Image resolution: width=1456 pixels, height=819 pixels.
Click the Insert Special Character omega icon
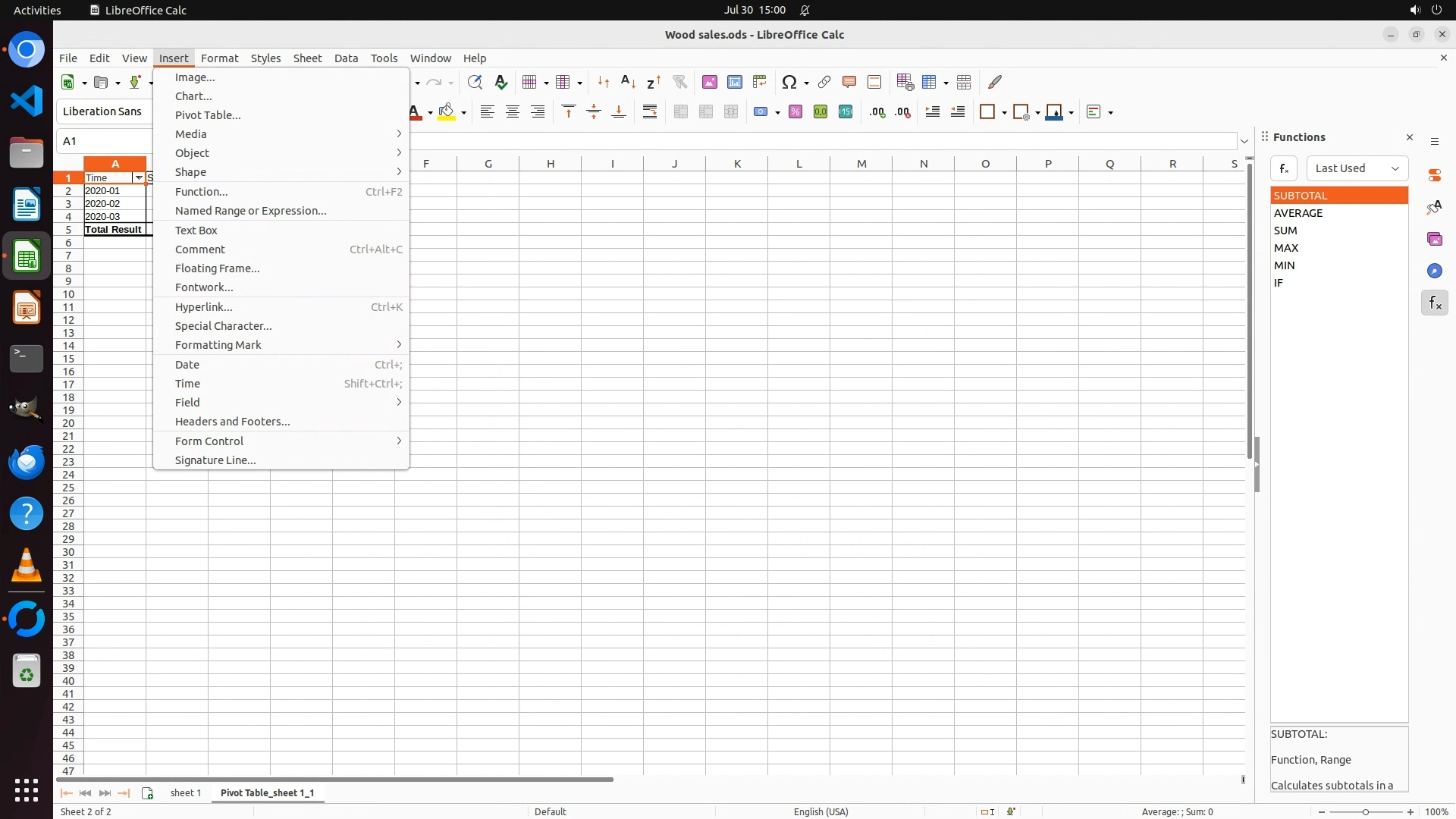point(789,82)
